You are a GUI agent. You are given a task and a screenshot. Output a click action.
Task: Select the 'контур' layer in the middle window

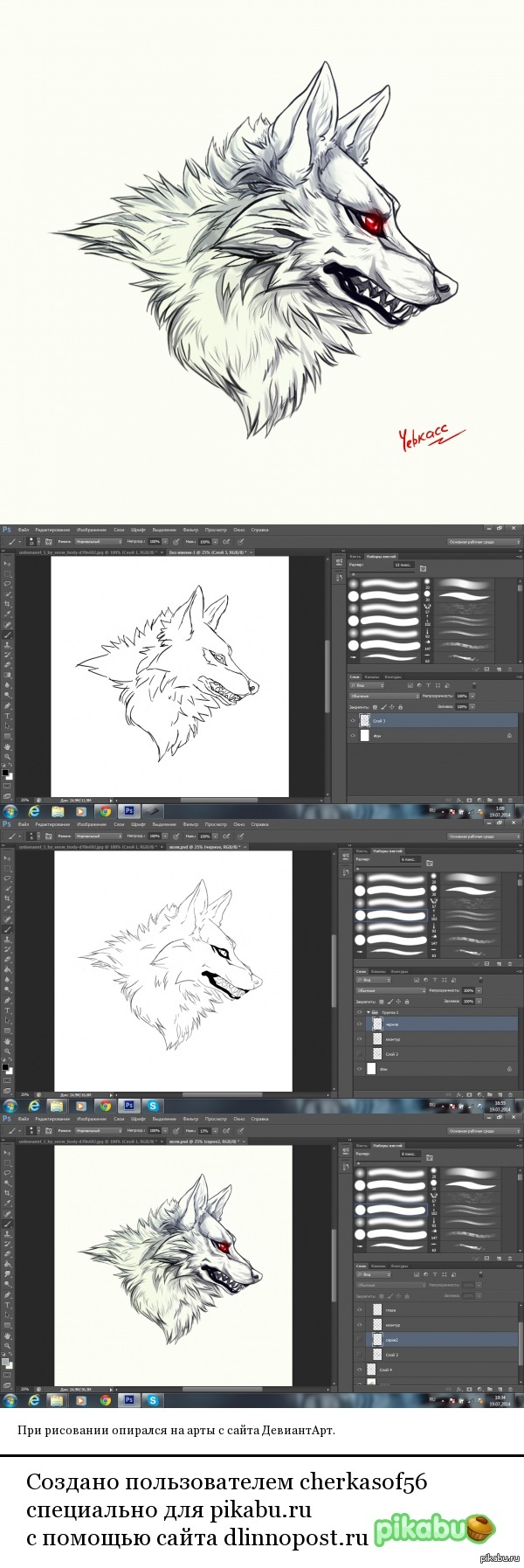393,1039
